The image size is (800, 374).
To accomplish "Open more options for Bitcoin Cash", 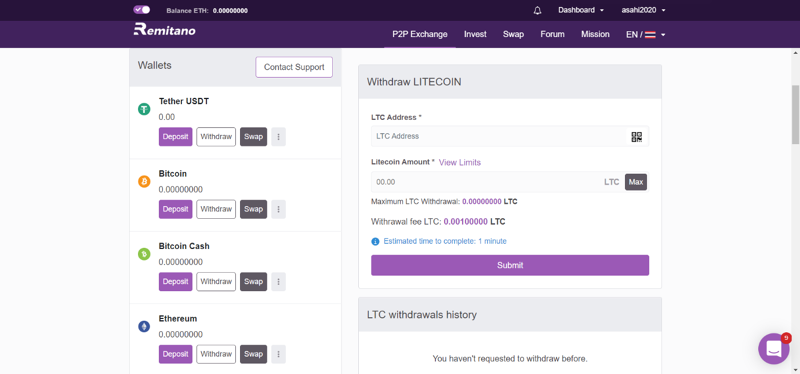I will click(x=279, y=282).
